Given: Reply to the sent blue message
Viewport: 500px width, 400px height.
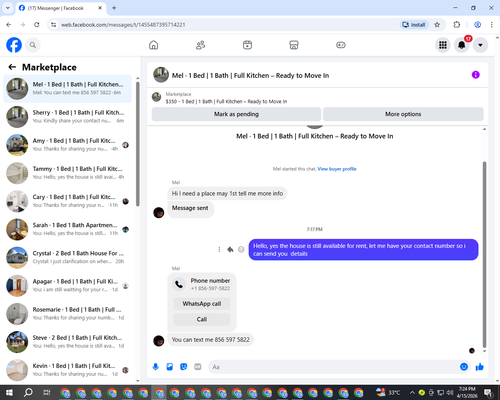Looking at the screenshot, I should pyautogui.click(x=230, y=249).
